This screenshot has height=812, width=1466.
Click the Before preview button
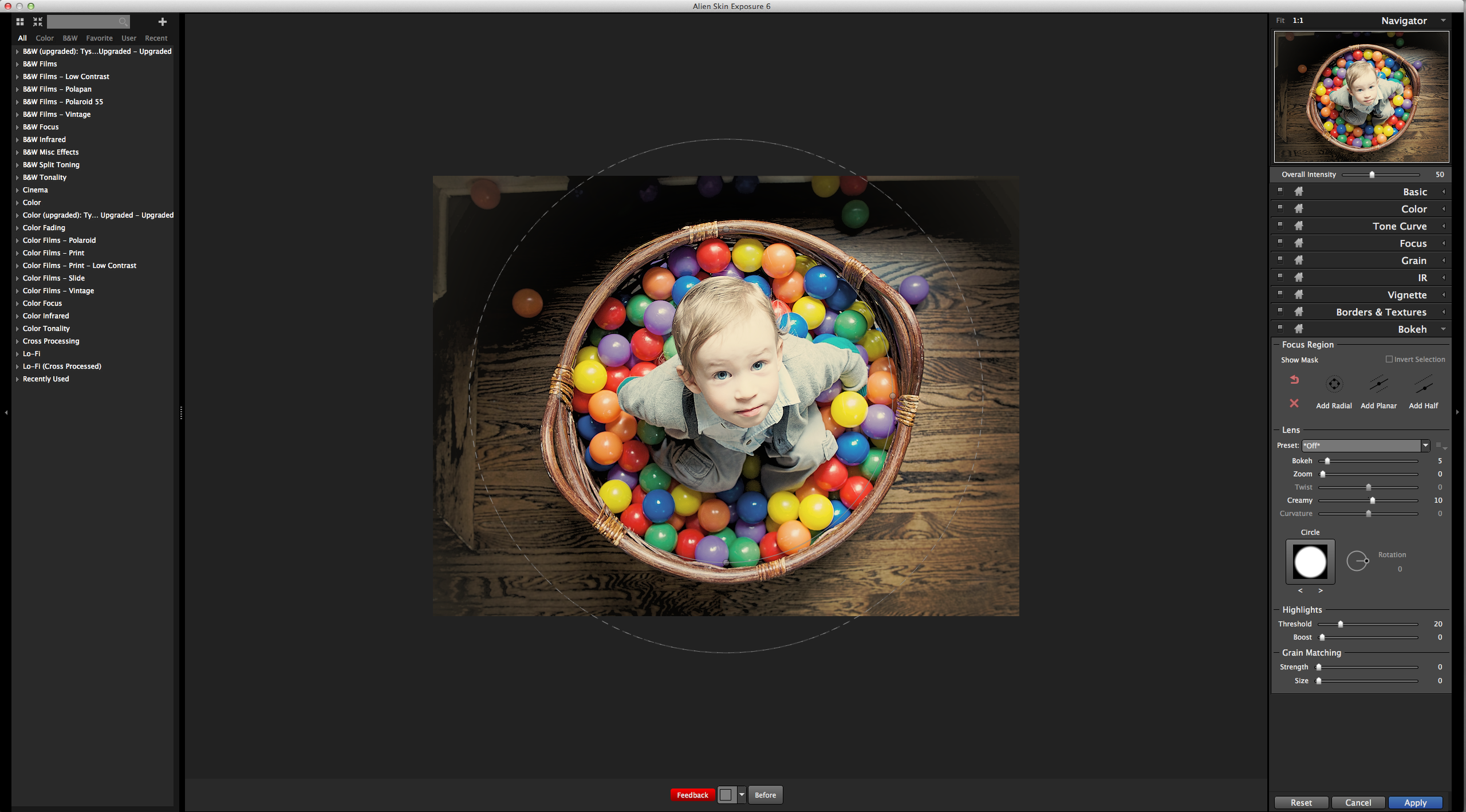pyautogui.click(x=765, y=795)
